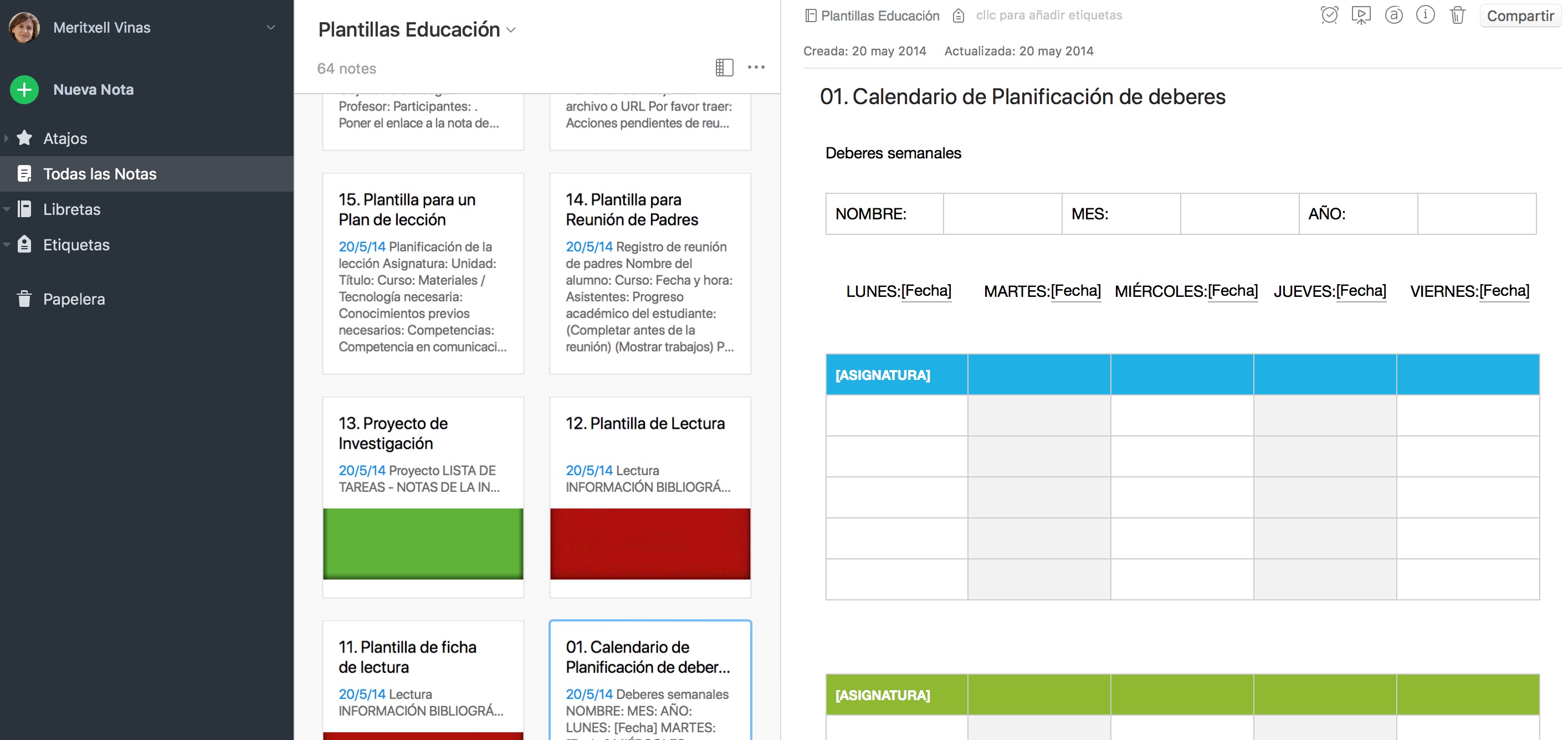Select Atajos in the sidebar
The image size is (1568, 740).
[x=147, y=138]
